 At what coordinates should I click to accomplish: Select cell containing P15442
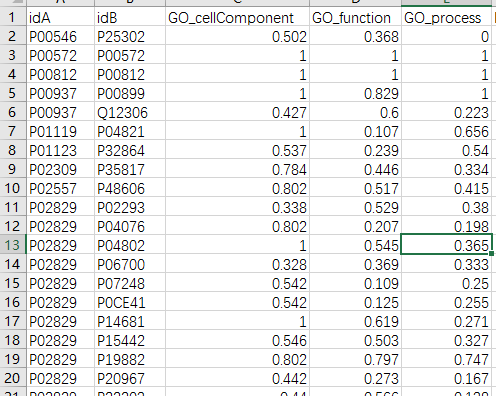coord(130,340)
